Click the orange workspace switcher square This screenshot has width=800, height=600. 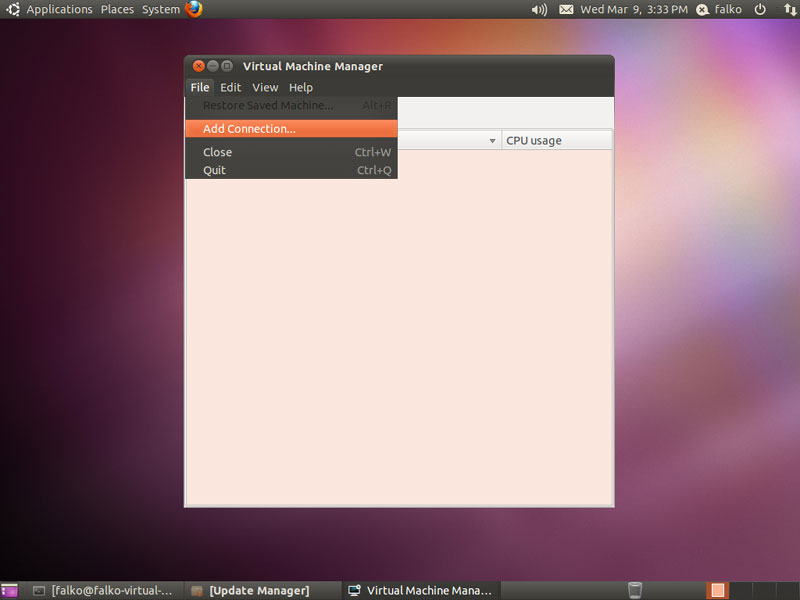tap(718, 590)
